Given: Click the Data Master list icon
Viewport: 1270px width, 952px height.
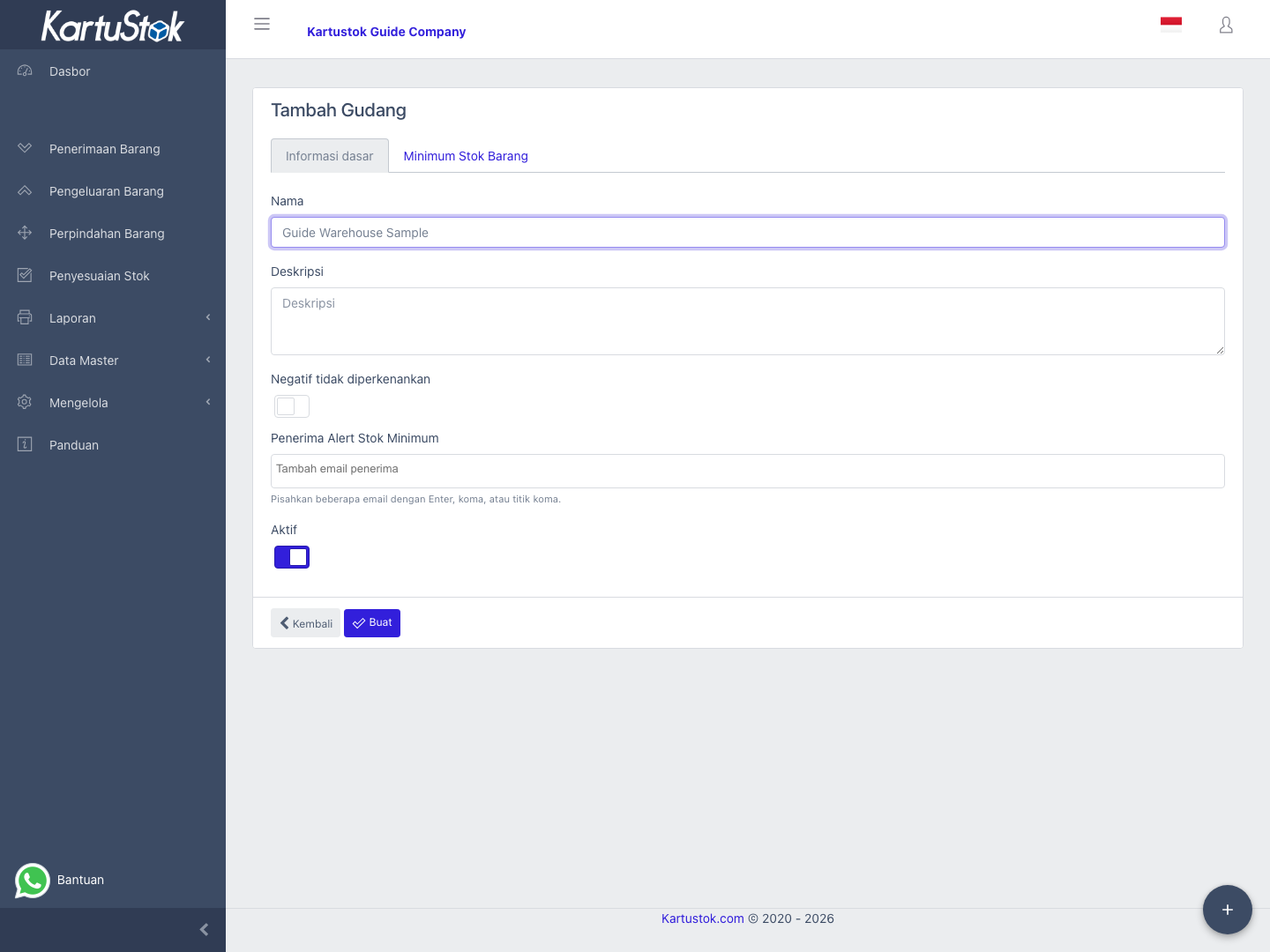Looking at the screenshot, I should point(25,360).
